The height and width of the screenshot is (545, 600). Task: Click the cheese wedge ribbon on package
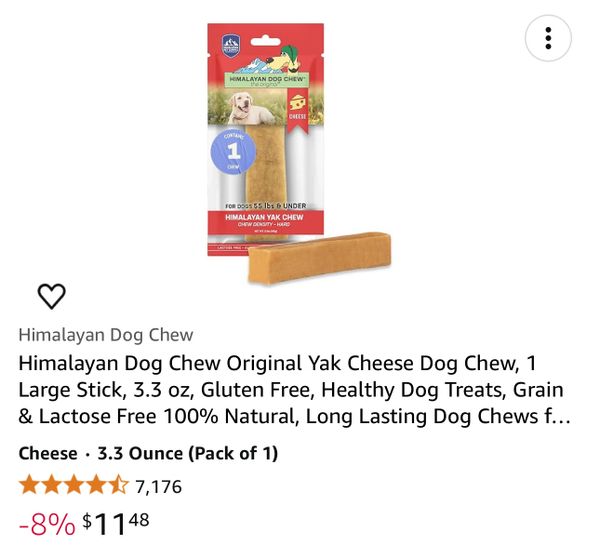click(297, 110)
